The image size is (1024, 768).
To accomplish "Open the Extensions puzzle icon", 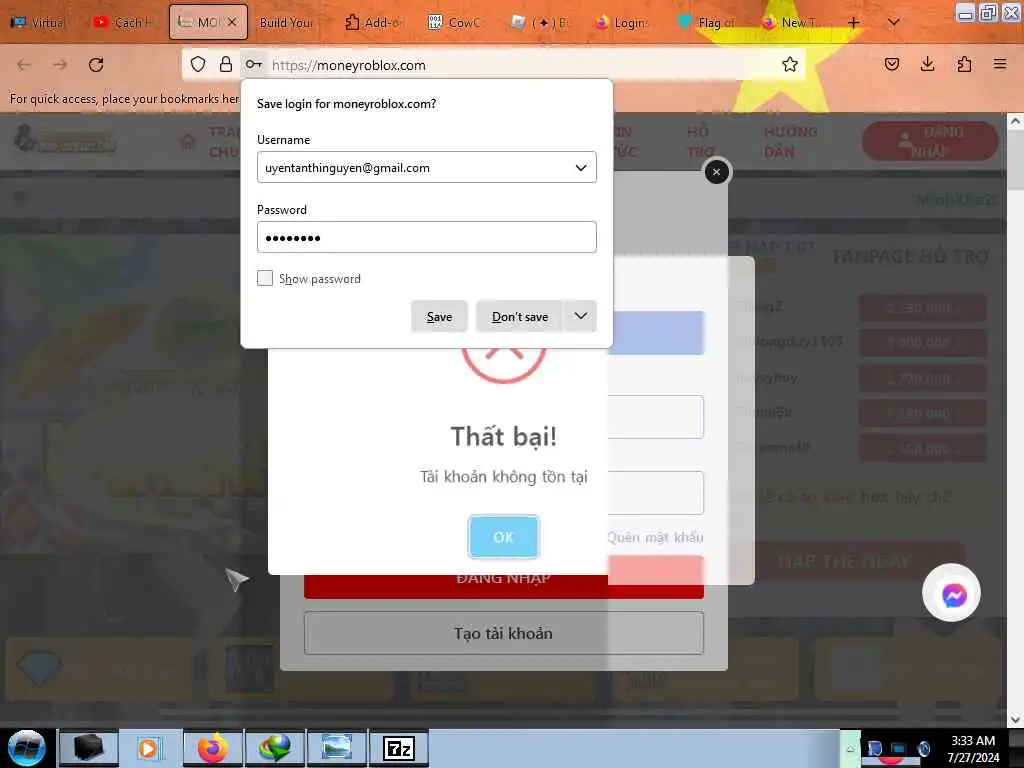I will click(x=964, y=64).
